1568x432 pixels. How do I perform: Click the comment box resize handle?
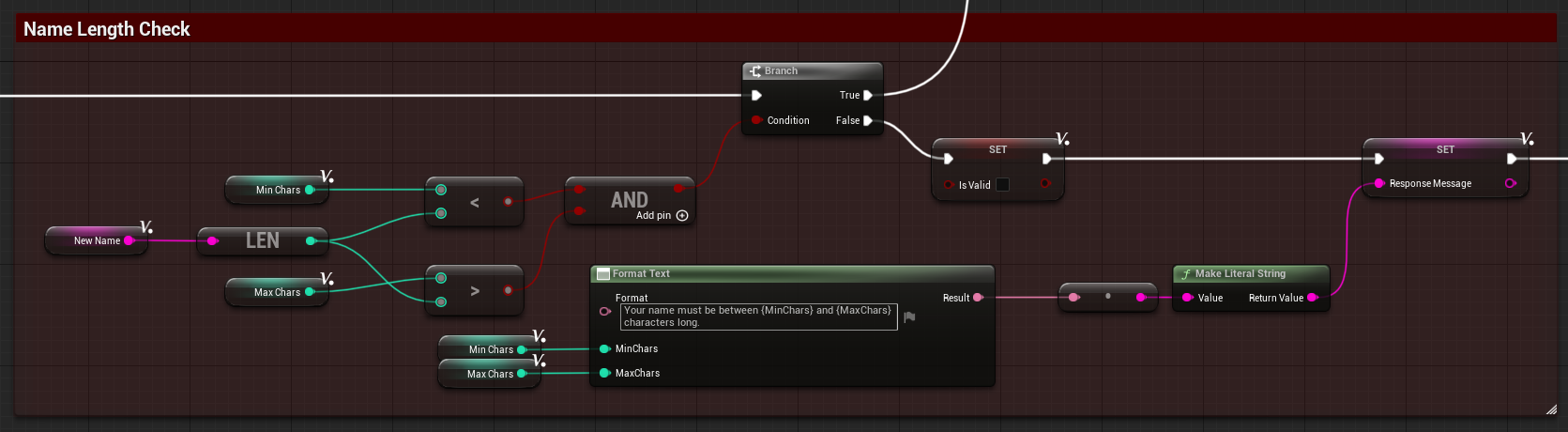point(1550,409)
